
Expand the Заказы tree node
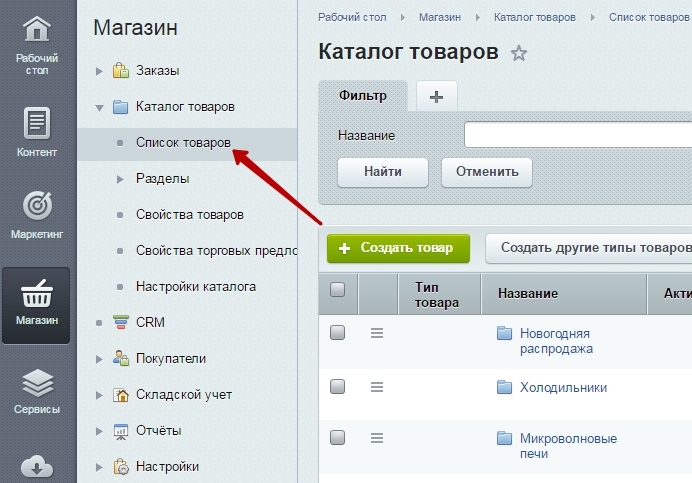[99, 71]
